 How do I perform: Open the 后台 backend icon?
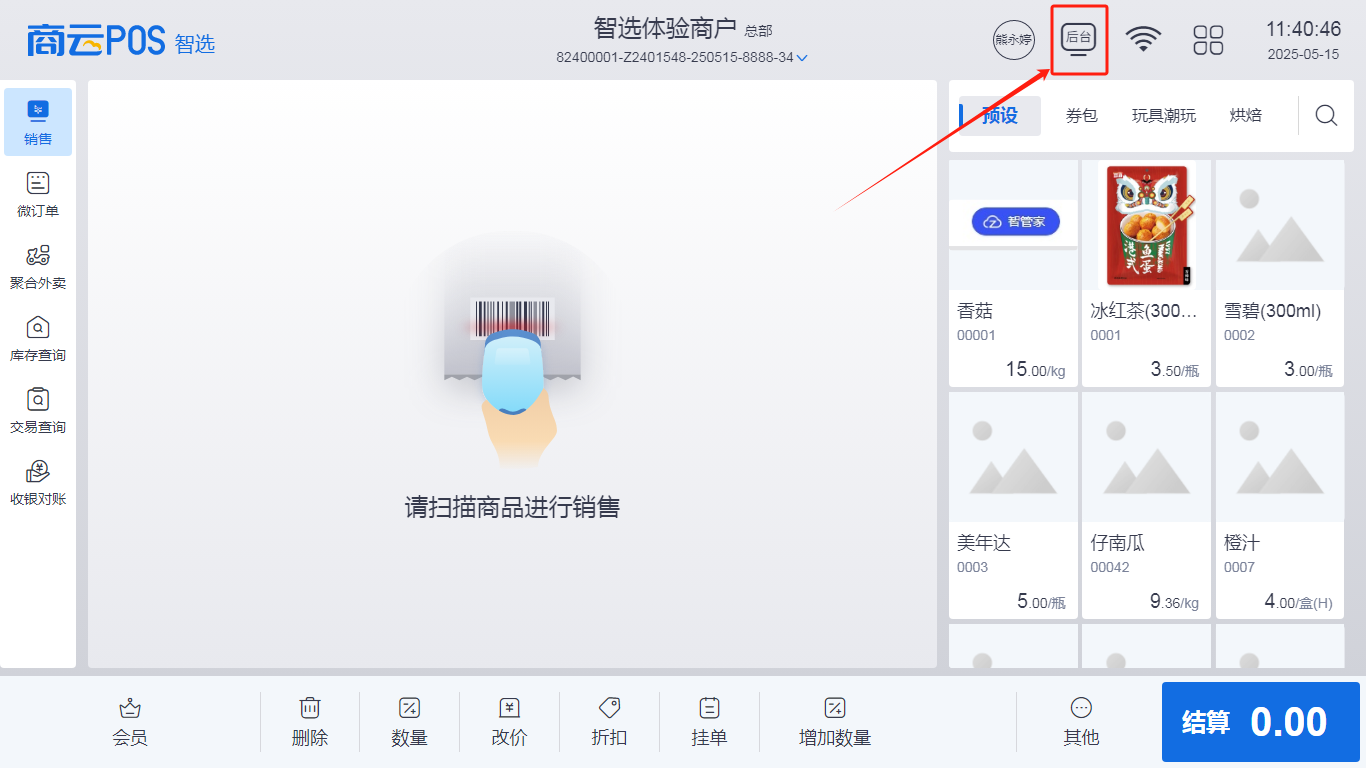[x=1078, y=40]
